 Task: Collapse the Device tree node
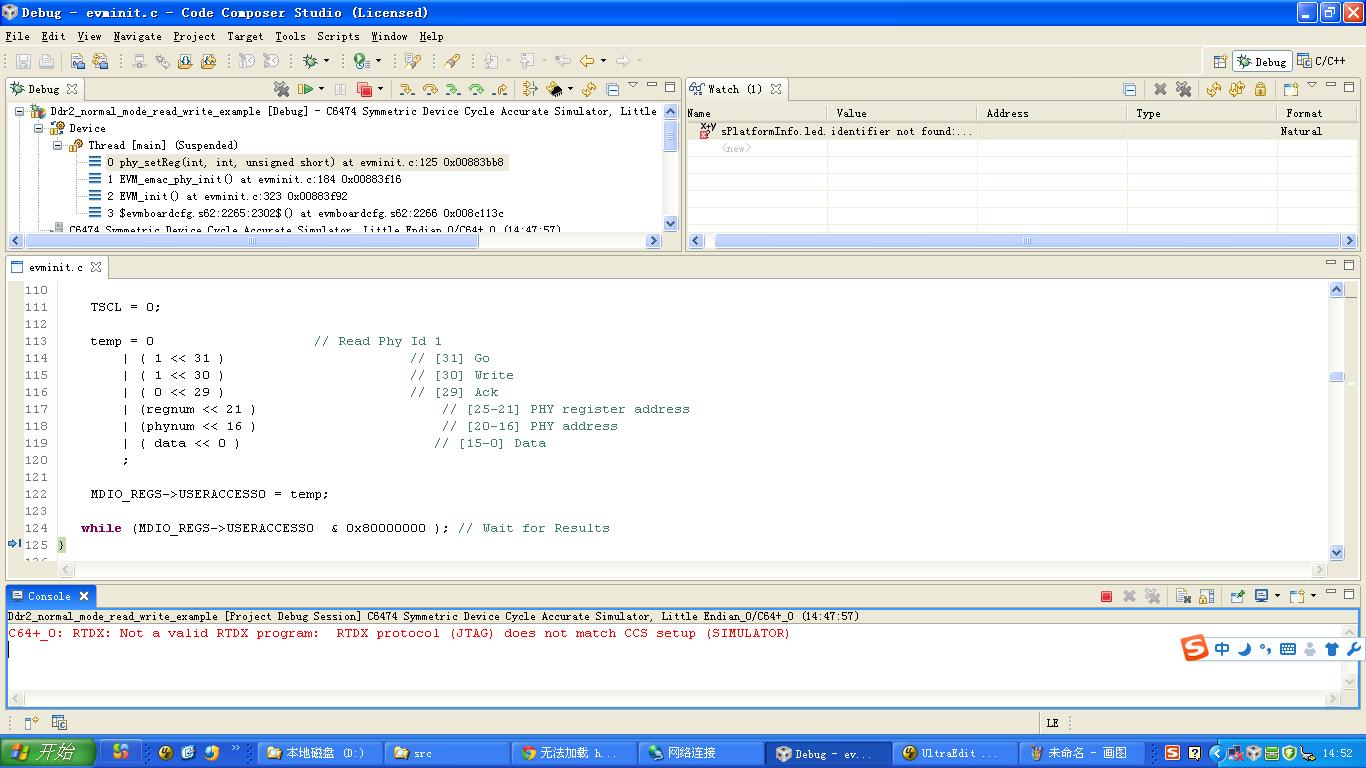[x=38, y=128]
